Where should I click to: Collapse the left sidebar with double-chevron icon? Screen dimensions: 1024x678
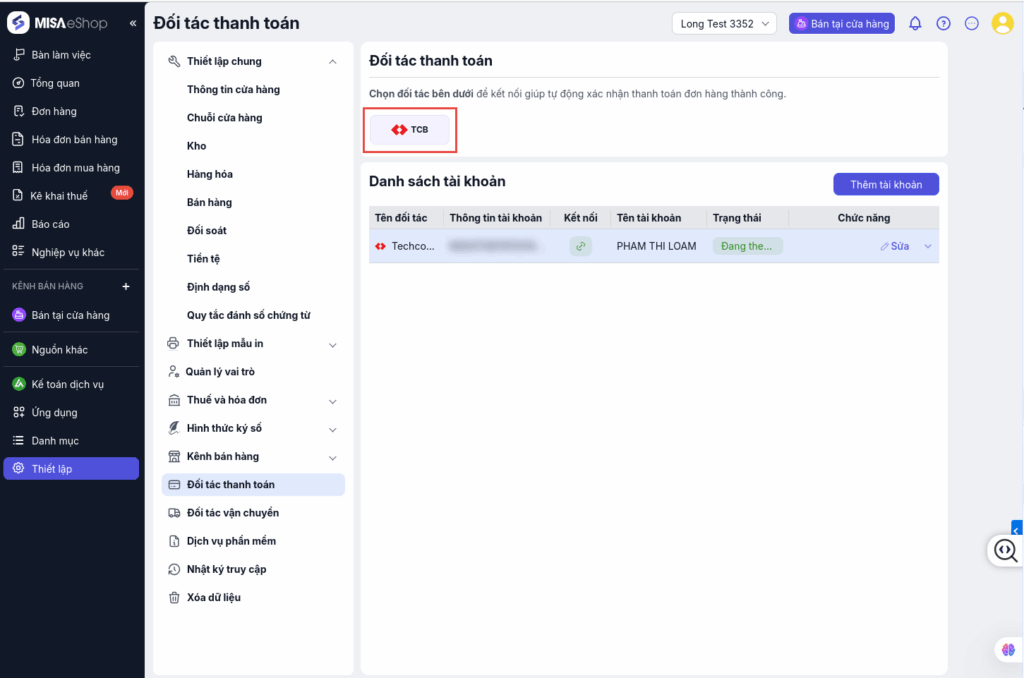click(133, 23)
